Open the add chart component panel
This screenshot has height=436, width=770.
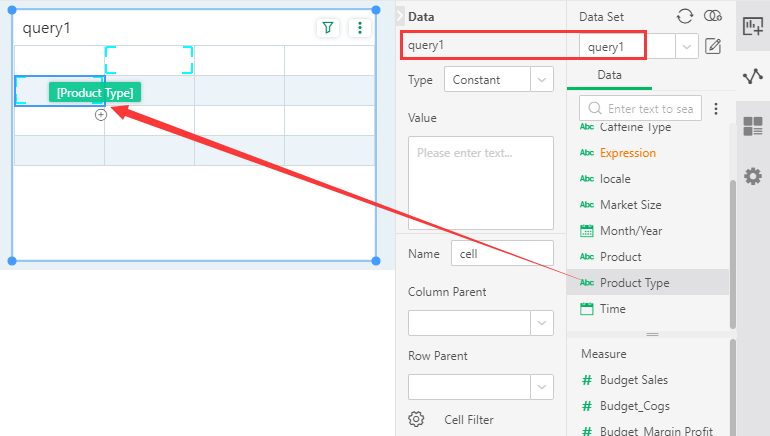(x=753, y=26)
